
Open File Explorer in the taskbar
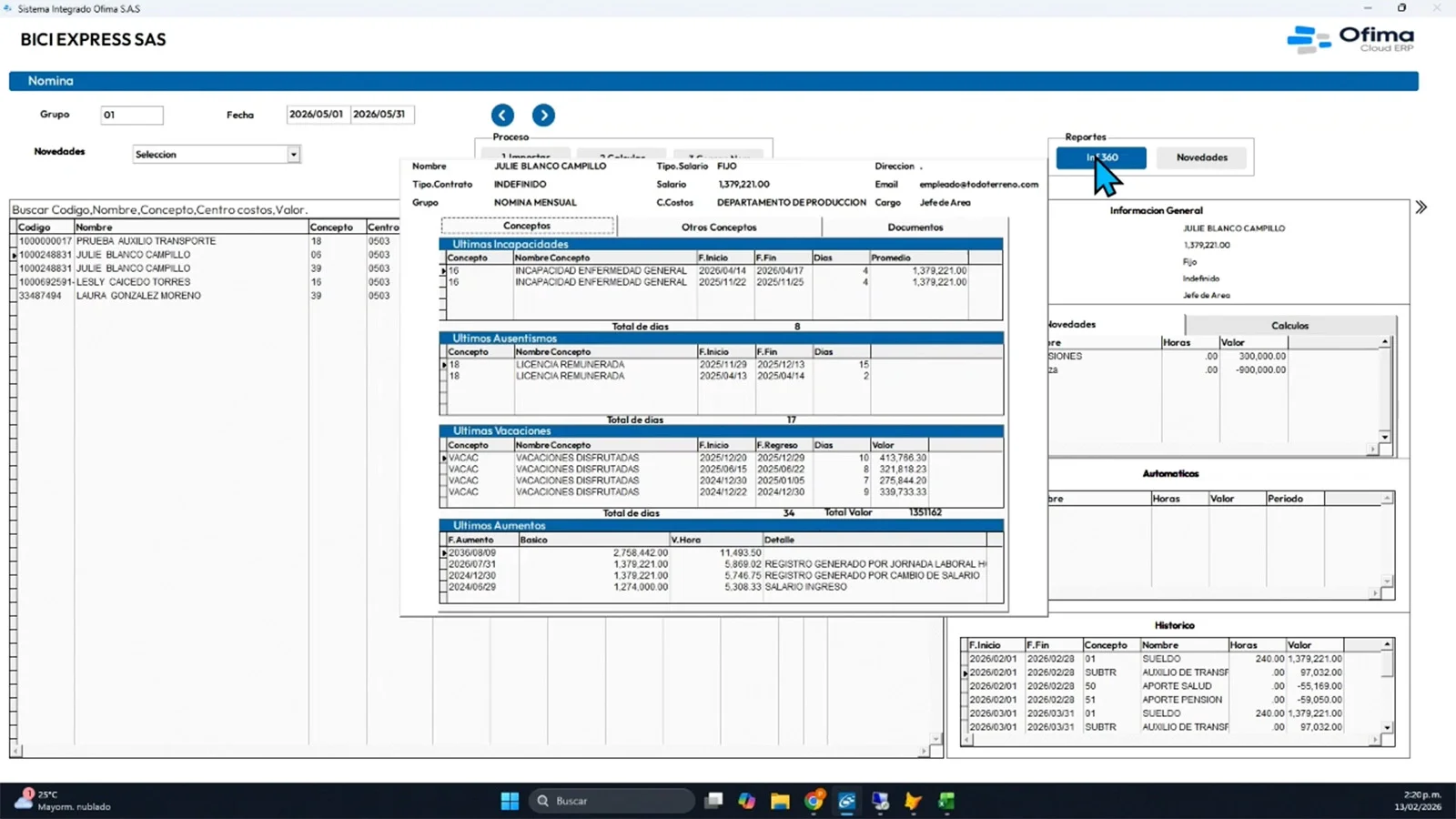click(x=780, y=801)
